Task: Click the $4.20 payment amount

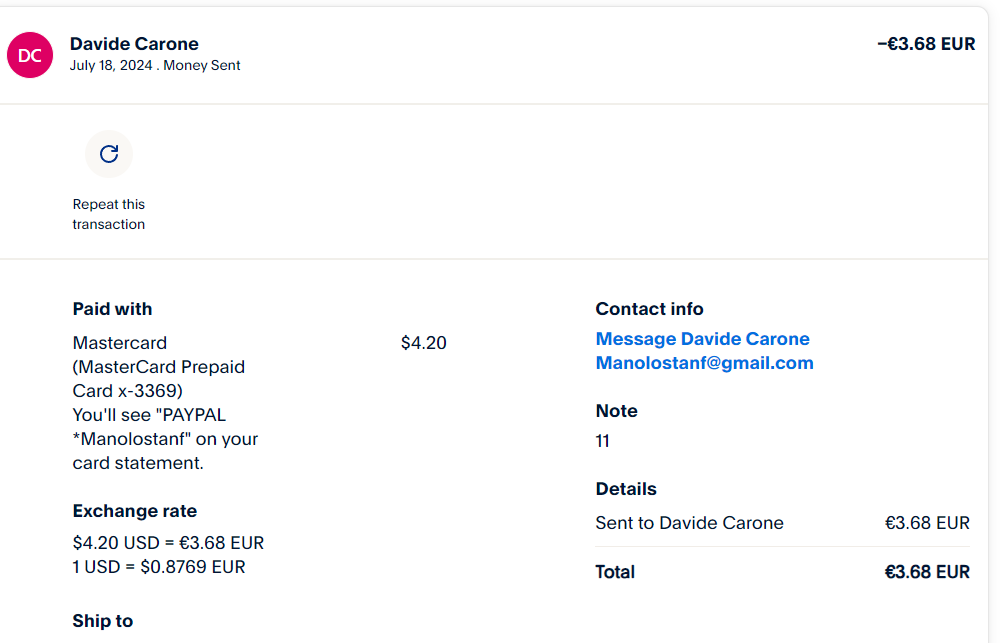Action: coord(423,343)
